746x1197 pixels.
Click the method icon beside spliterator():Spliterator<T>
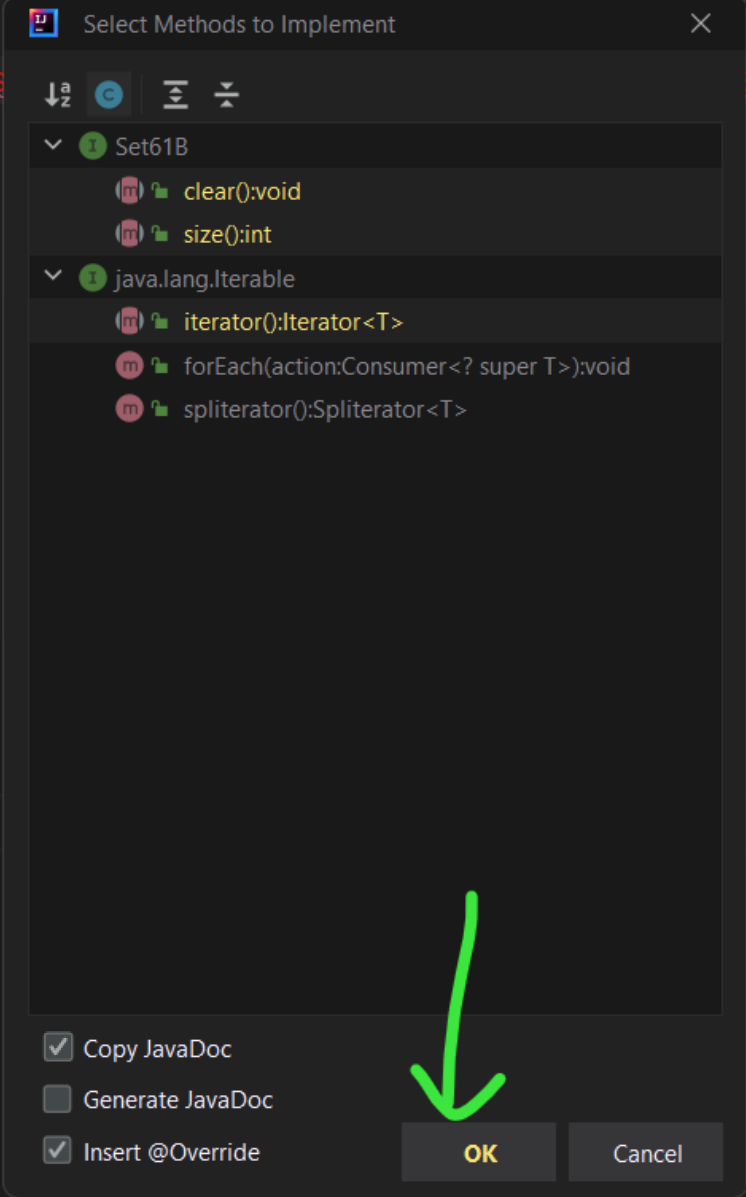point(130,408)
